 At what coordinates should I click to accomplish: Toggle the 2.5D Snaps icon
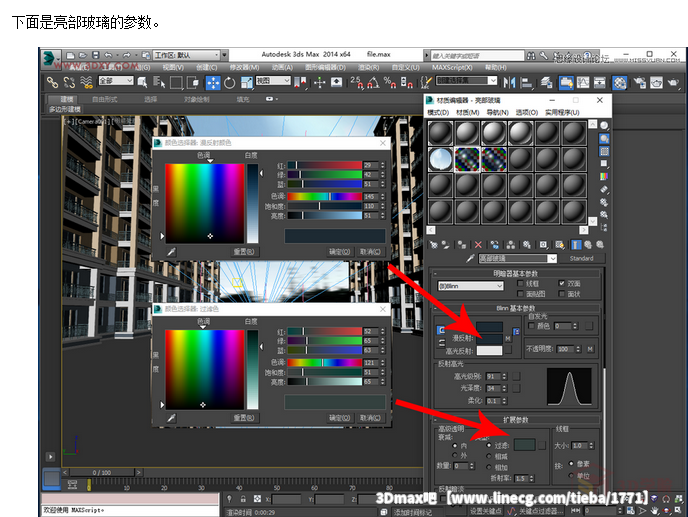tap(356, 82)
